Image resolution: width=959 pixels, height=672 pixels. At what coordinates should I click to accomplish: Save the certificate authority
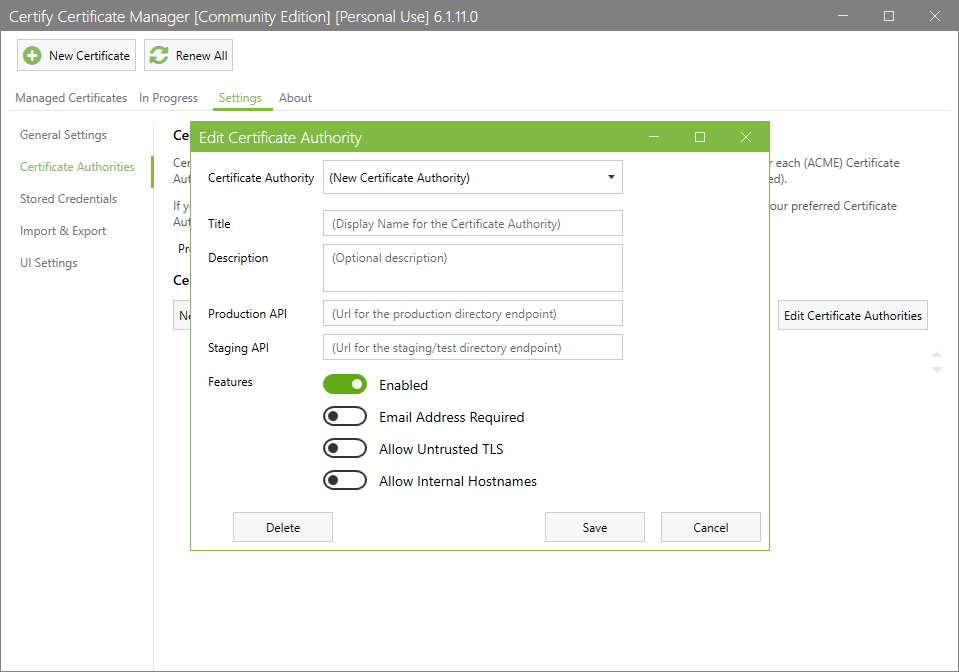(x=594, y=527)
